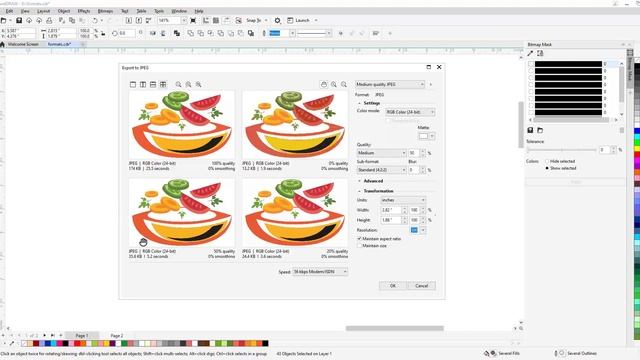Enable the Maintain size checkbox
Image resolution: width=640 pixels, height=360 pixels.
(x=359, y=246)
